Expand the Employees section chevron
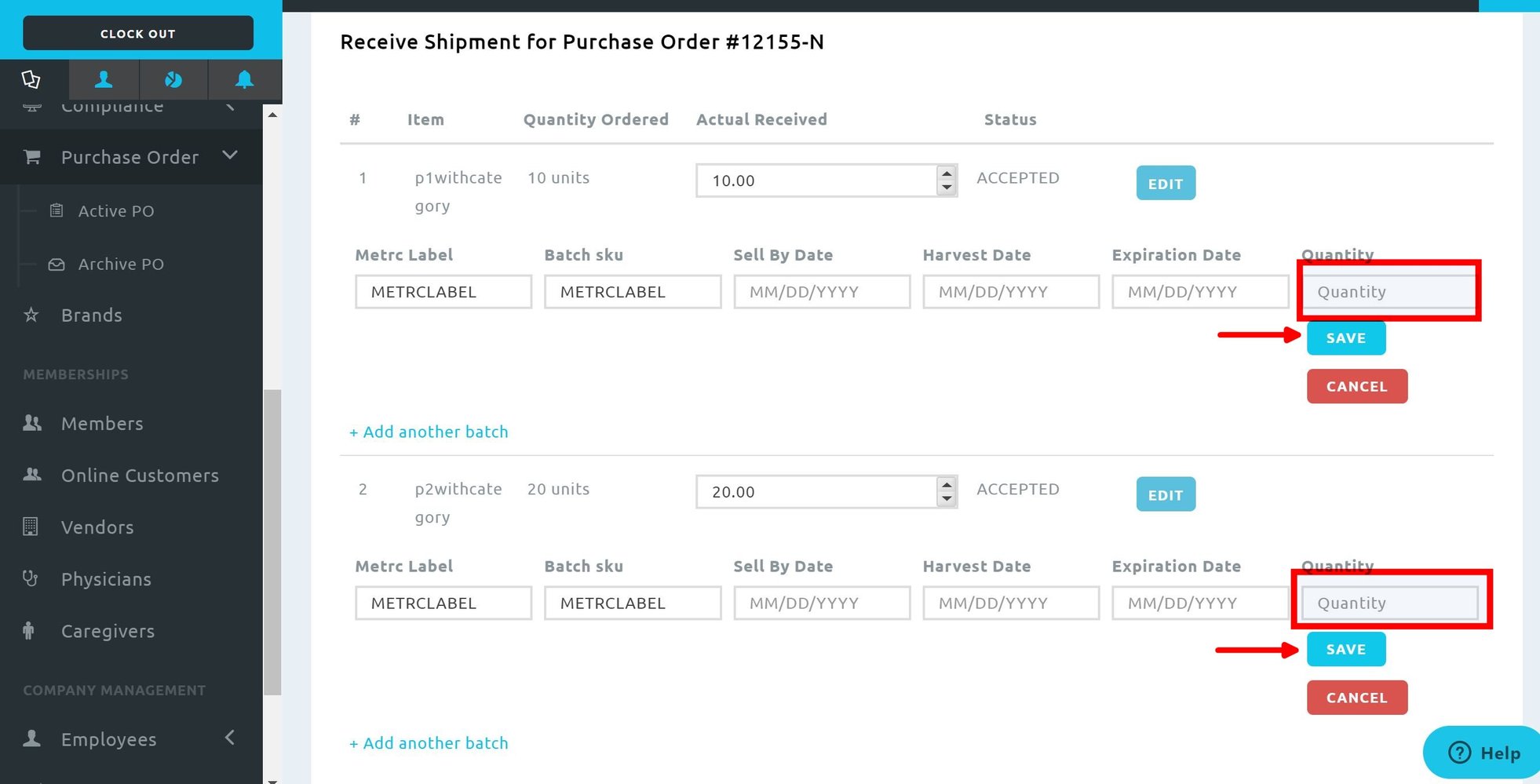 (230, 738)
